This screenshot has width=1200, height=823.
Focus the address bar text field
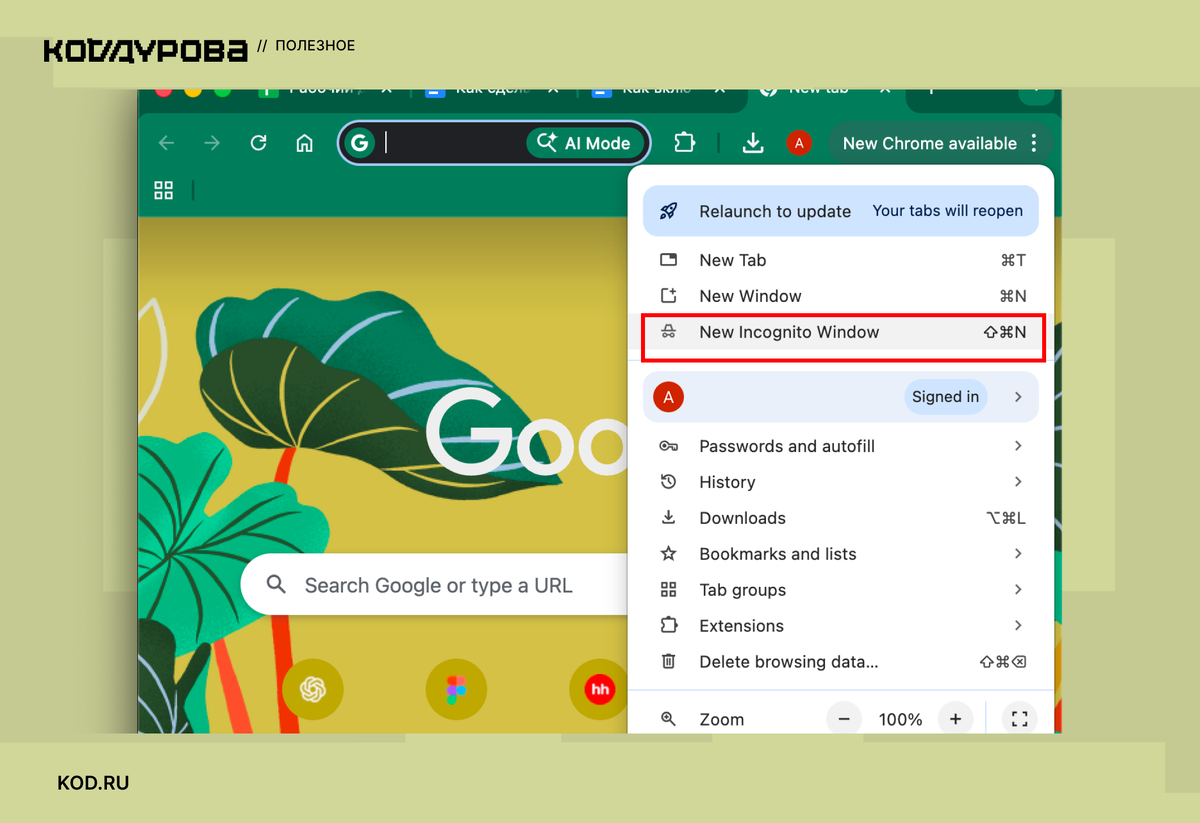pyautogui.click(x=452, y=143)
